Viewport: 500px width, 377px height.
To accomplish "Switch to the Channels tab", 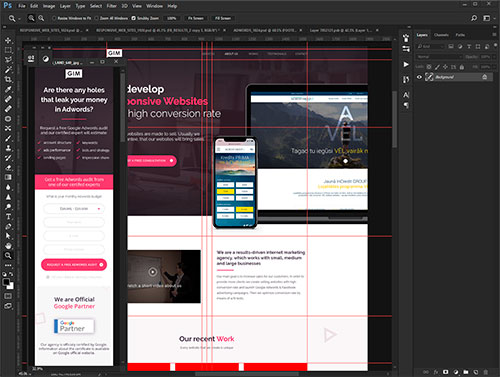I will 441,35.
